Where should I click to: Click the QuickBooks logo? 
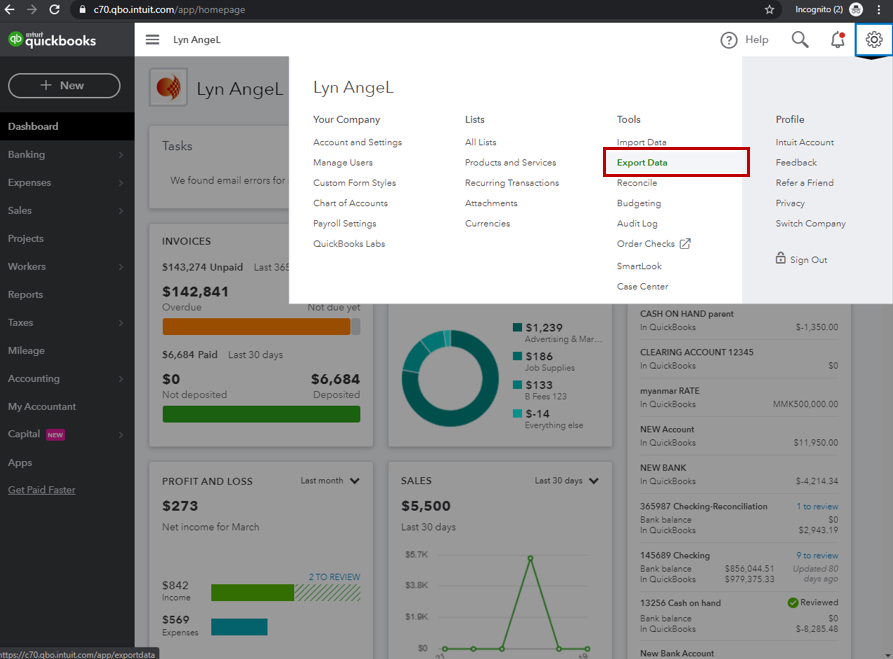tap(52, 39)
